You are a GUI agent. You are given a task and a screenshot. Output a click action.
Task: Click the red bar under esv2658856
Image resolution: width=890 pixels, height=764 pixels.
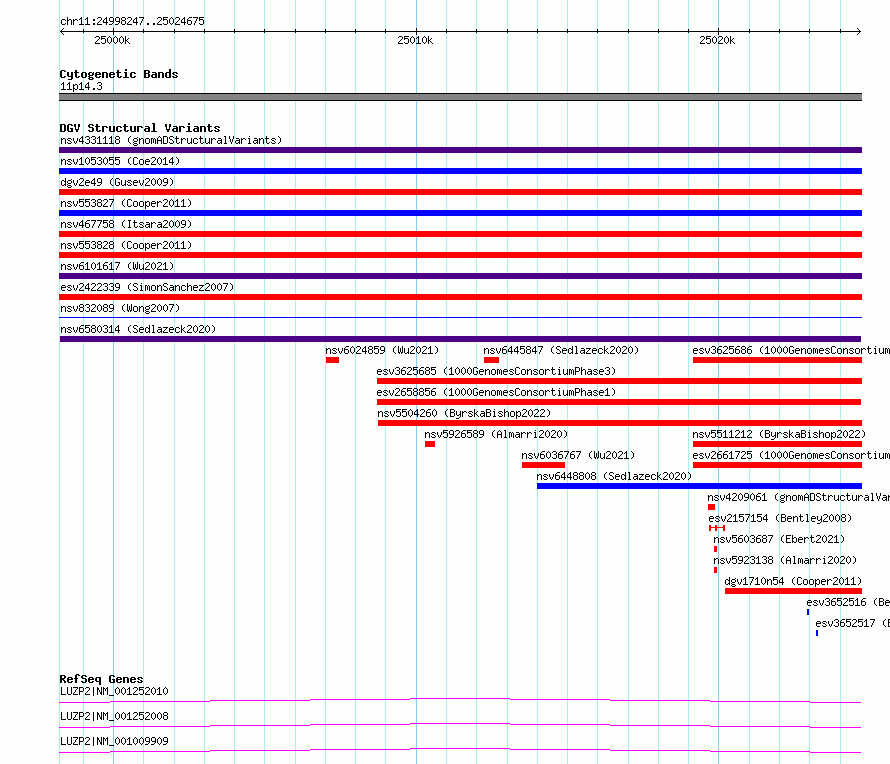coord(619,402)
